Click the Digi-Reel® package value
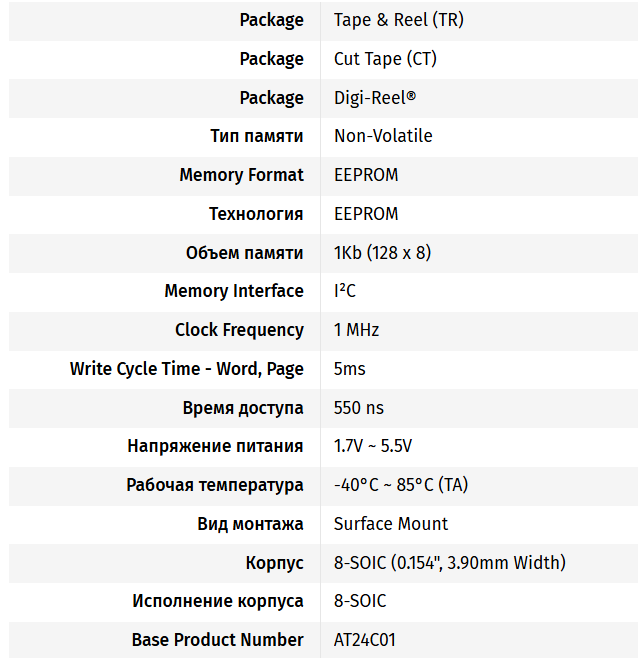Screen dimensions: 638x658 374,98
